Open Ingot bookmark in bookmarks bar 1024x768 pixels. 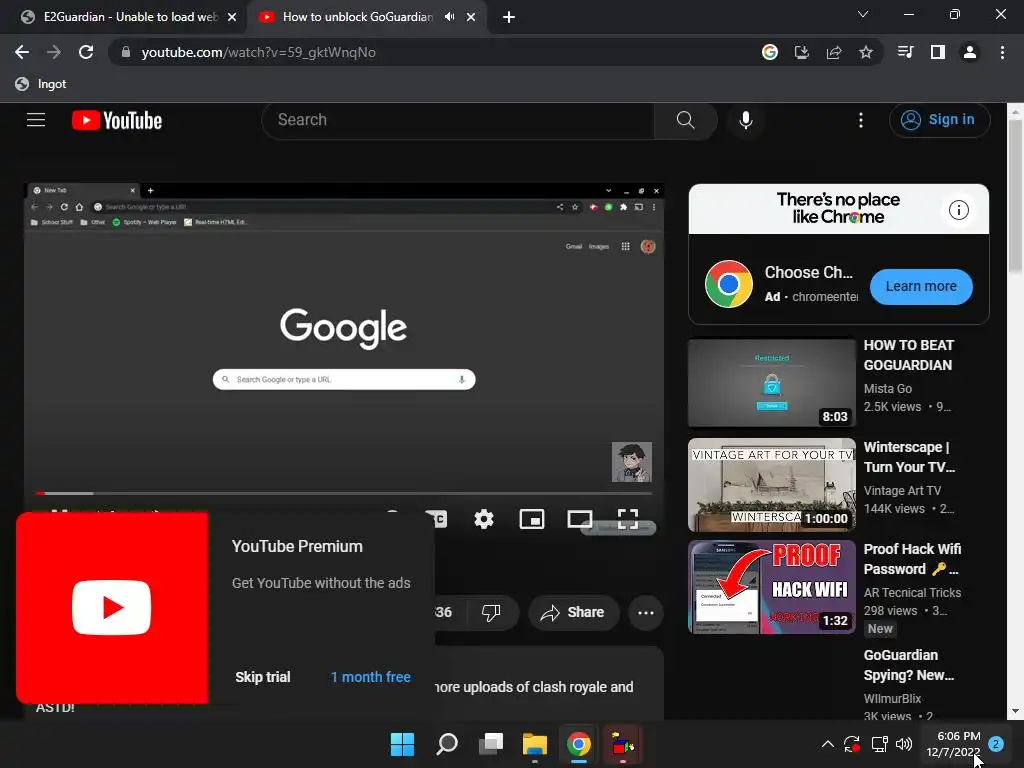[40, 84]
